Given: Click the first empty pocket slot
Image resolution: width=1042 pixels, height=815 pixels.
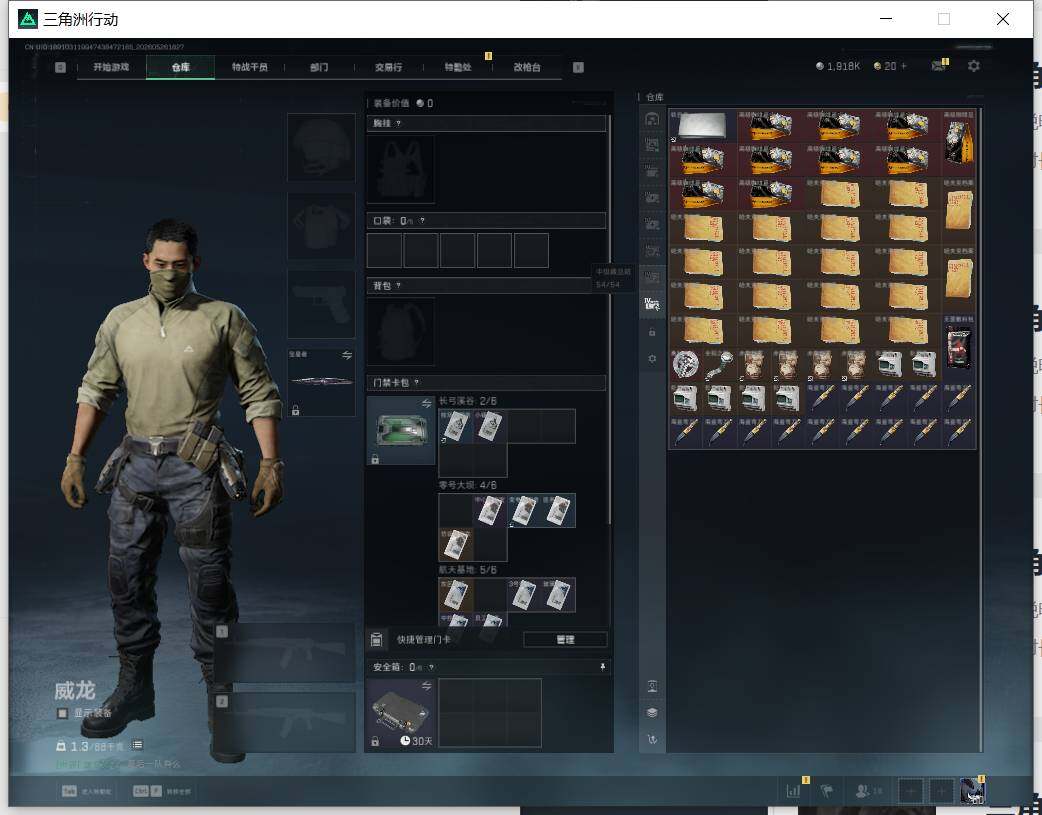Looking at the screenshot, I should (x=384, y=250).
